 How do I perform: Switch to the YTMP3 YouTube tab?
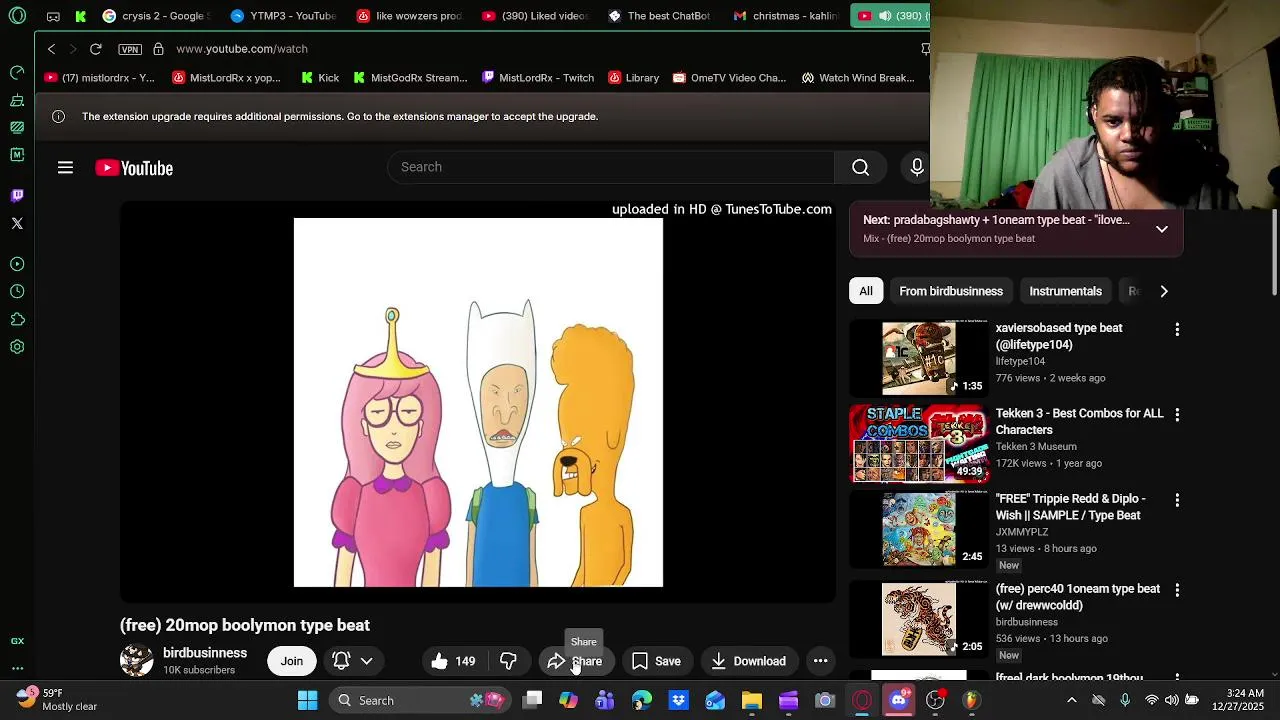tap(283, 16)
